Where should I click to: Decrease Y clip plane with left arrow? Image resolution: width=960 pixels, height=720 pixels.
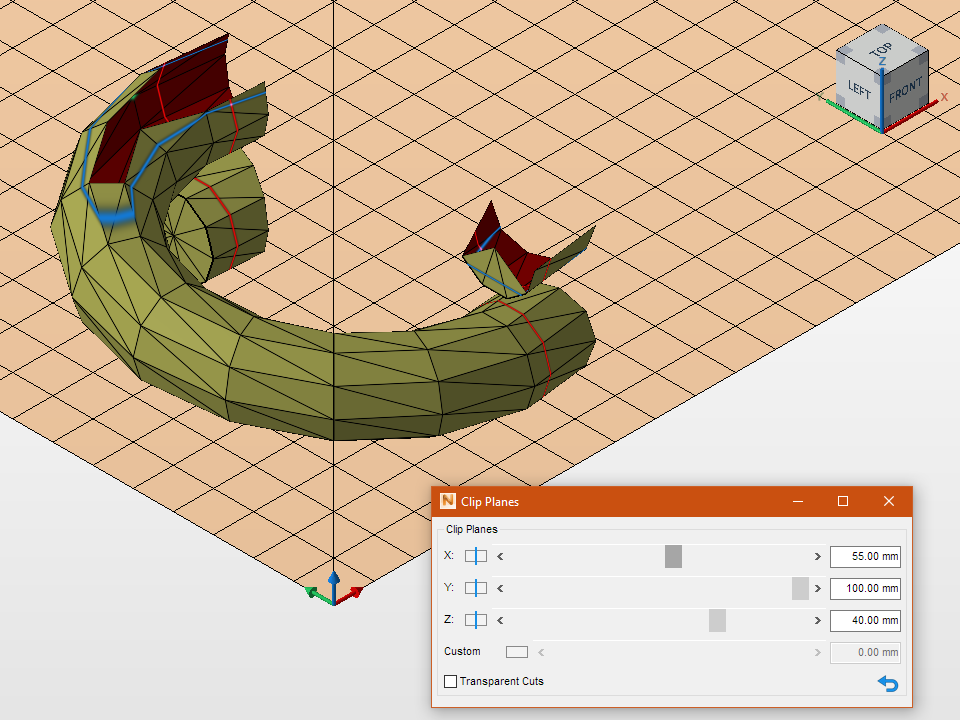pyautogui.click(x=500, y=588)
